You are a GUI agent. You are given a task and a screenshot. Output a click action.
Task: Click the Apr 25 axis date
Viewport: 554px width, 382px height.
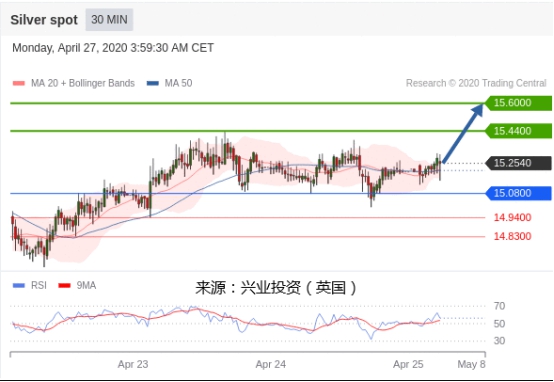[x=408, y=364]
